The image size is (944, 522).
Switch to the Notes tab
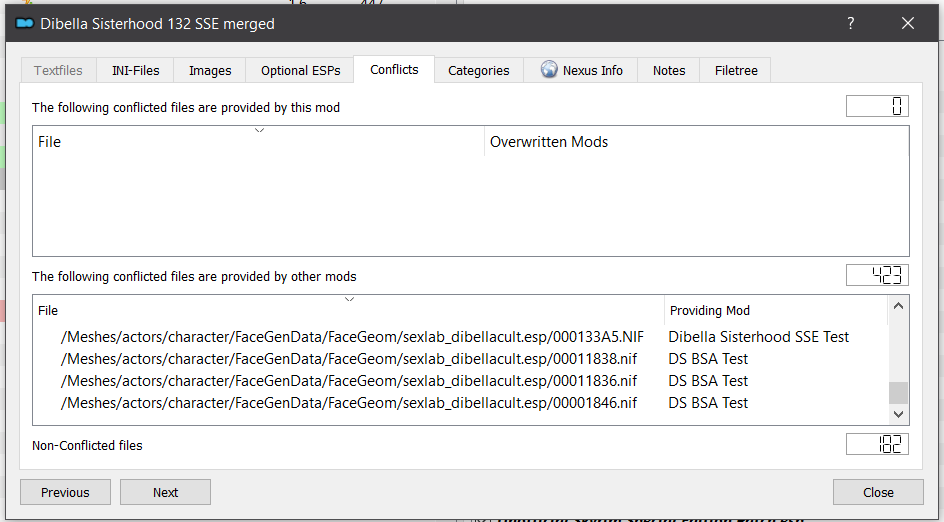(x=669, y=70)
